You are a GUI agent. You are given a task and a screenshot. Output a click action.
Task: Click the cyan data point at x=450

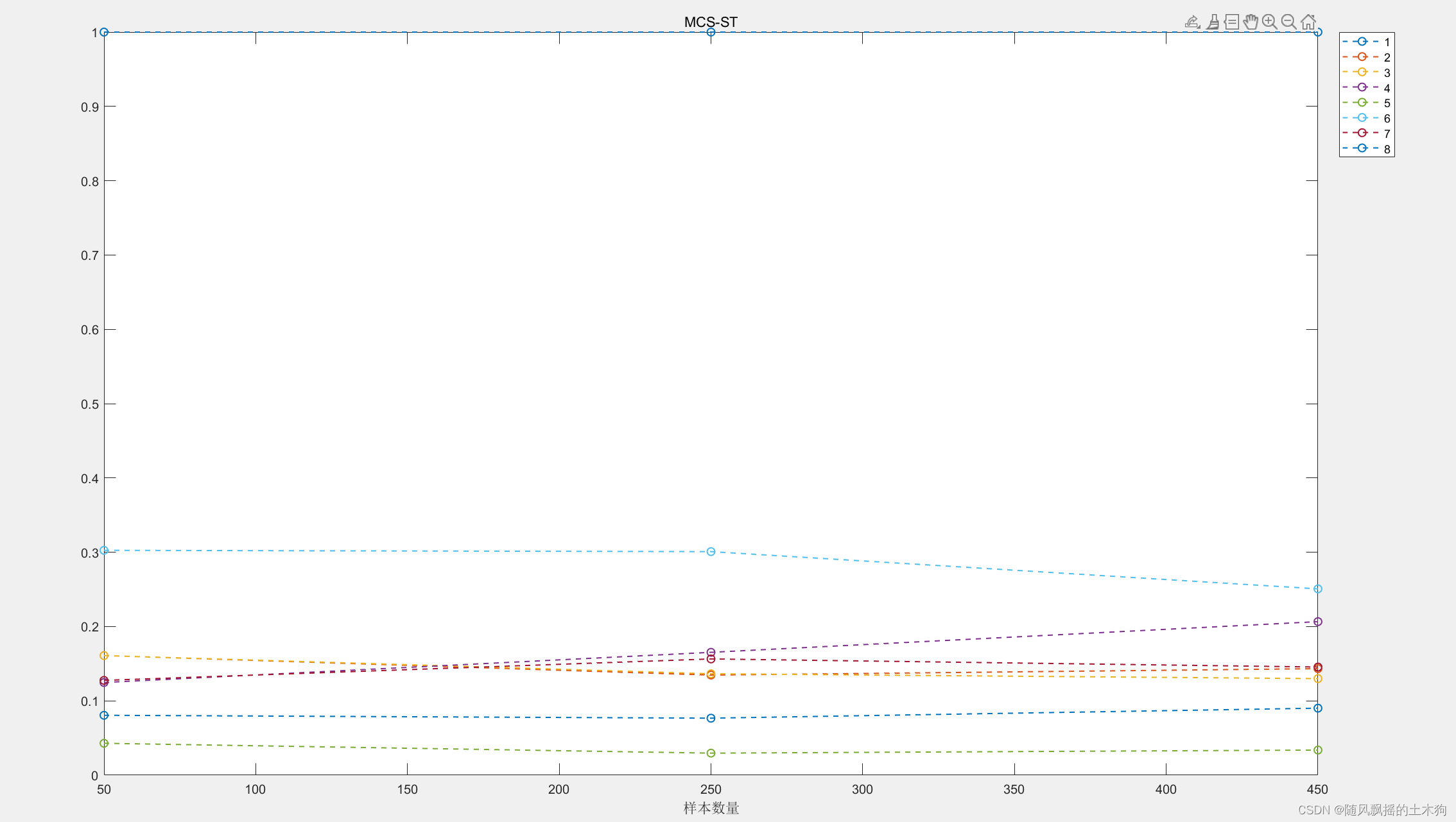[1317, 589]
